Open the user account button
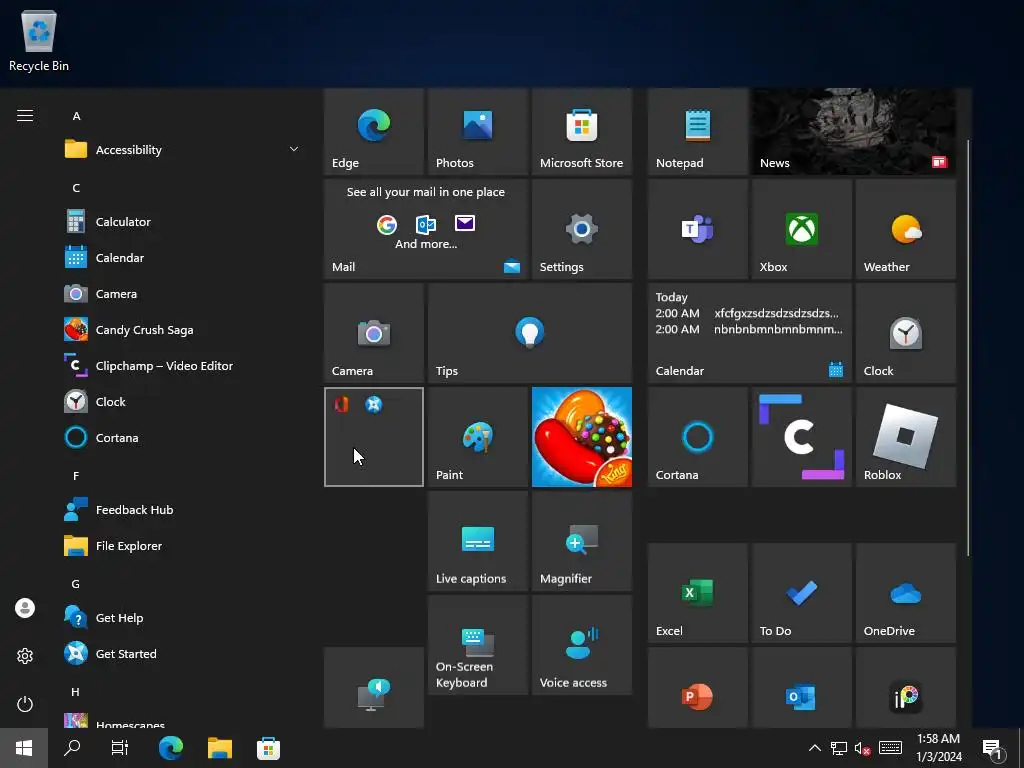The height and width of the screenshot is (768, 1024). [x=25, y=608]
